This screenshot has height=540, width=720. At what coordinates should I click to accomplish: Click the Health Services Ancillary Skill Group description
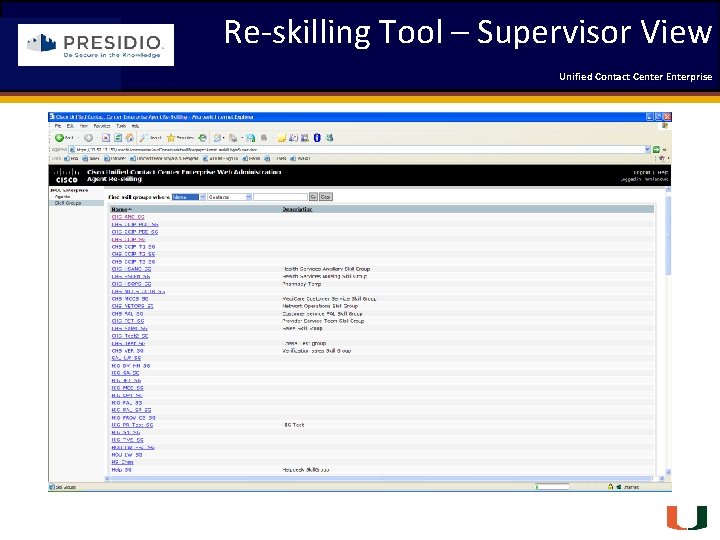click(x=326, y=269)
